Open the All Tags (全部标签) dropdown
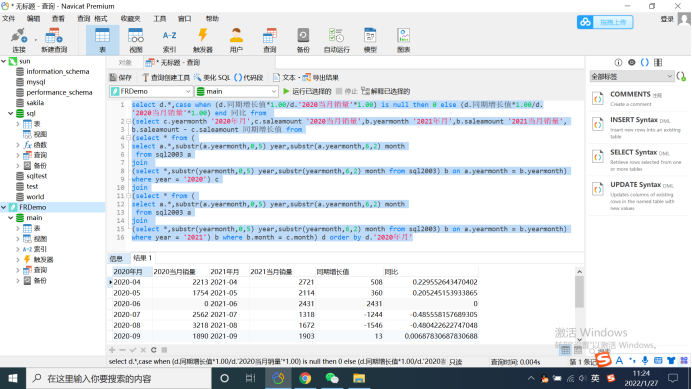692x389 pixels. [632, 77]
